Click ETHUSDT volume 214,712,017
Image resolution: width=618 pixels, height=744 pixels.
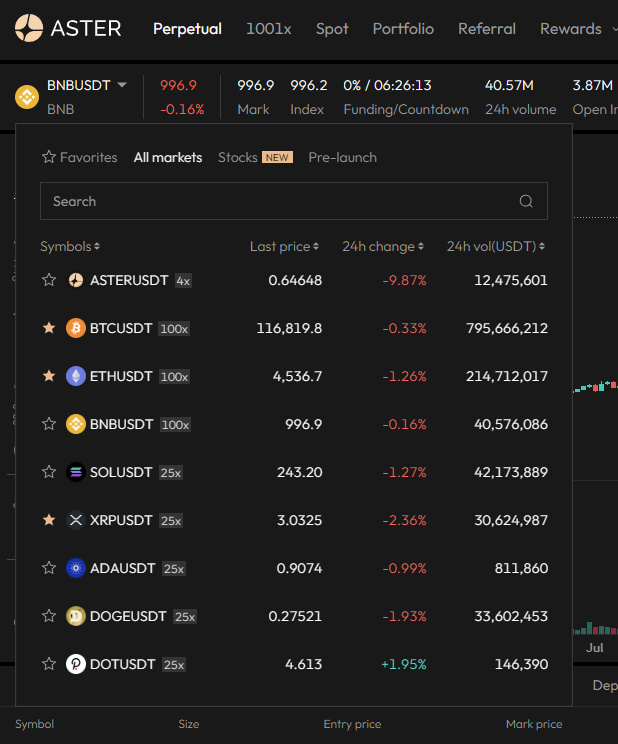pos(507,376)
